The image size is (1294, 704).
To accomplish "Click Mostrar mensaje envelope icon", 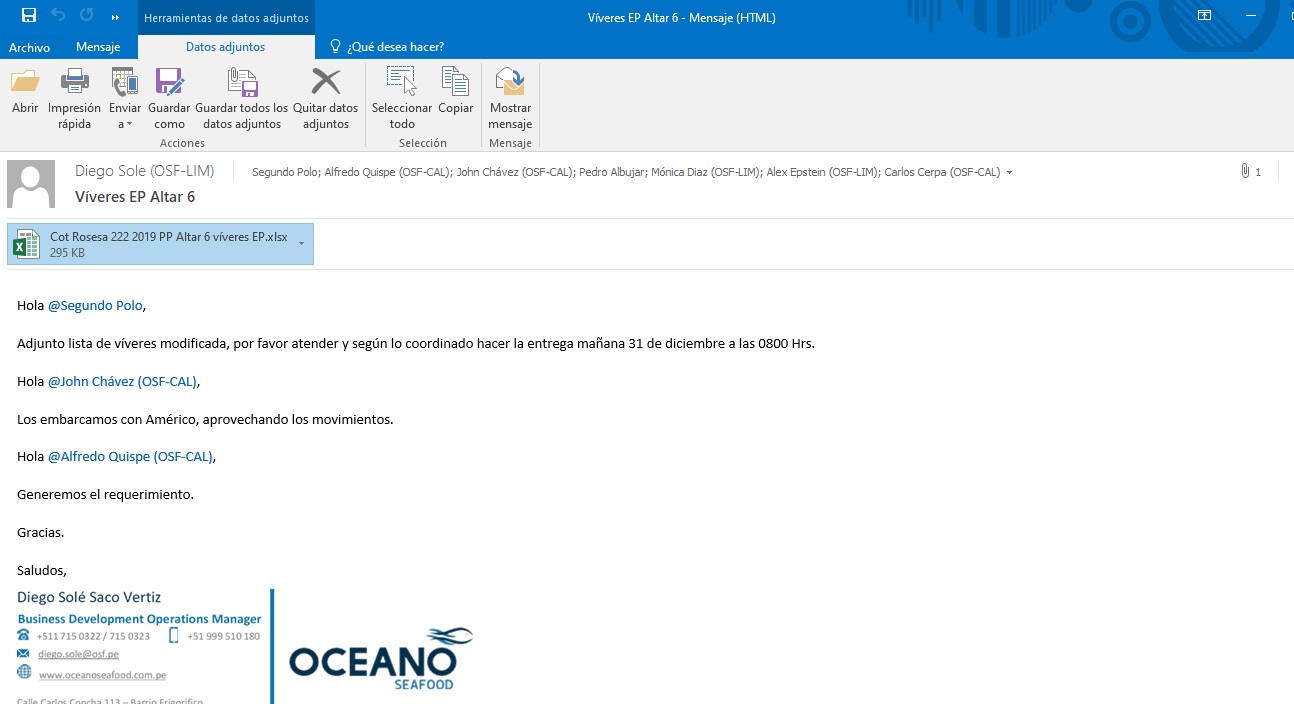I will (510, 83).
